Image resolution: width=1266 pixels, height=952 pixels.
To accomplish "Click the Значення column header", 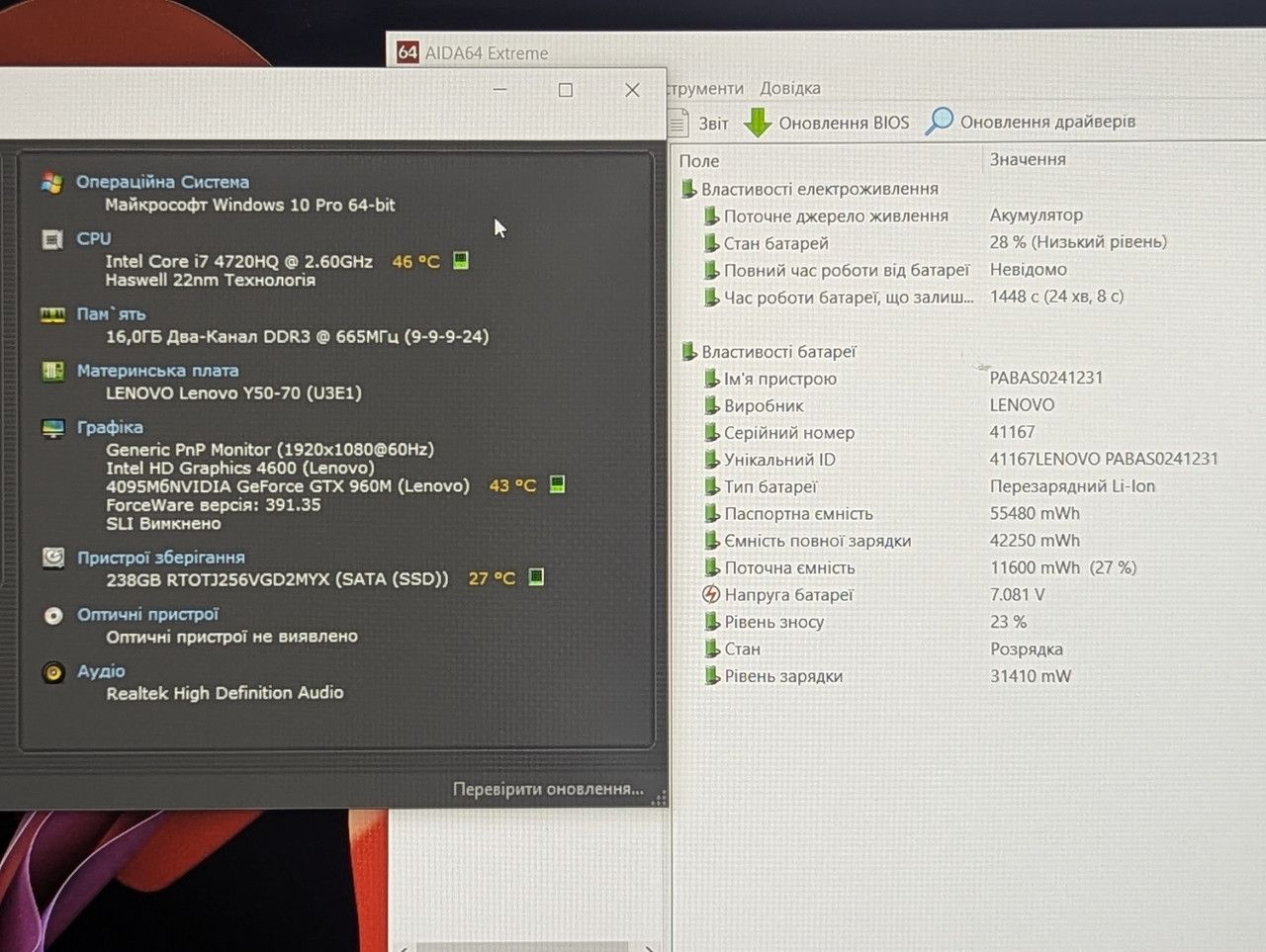I will pos(1028,159).
